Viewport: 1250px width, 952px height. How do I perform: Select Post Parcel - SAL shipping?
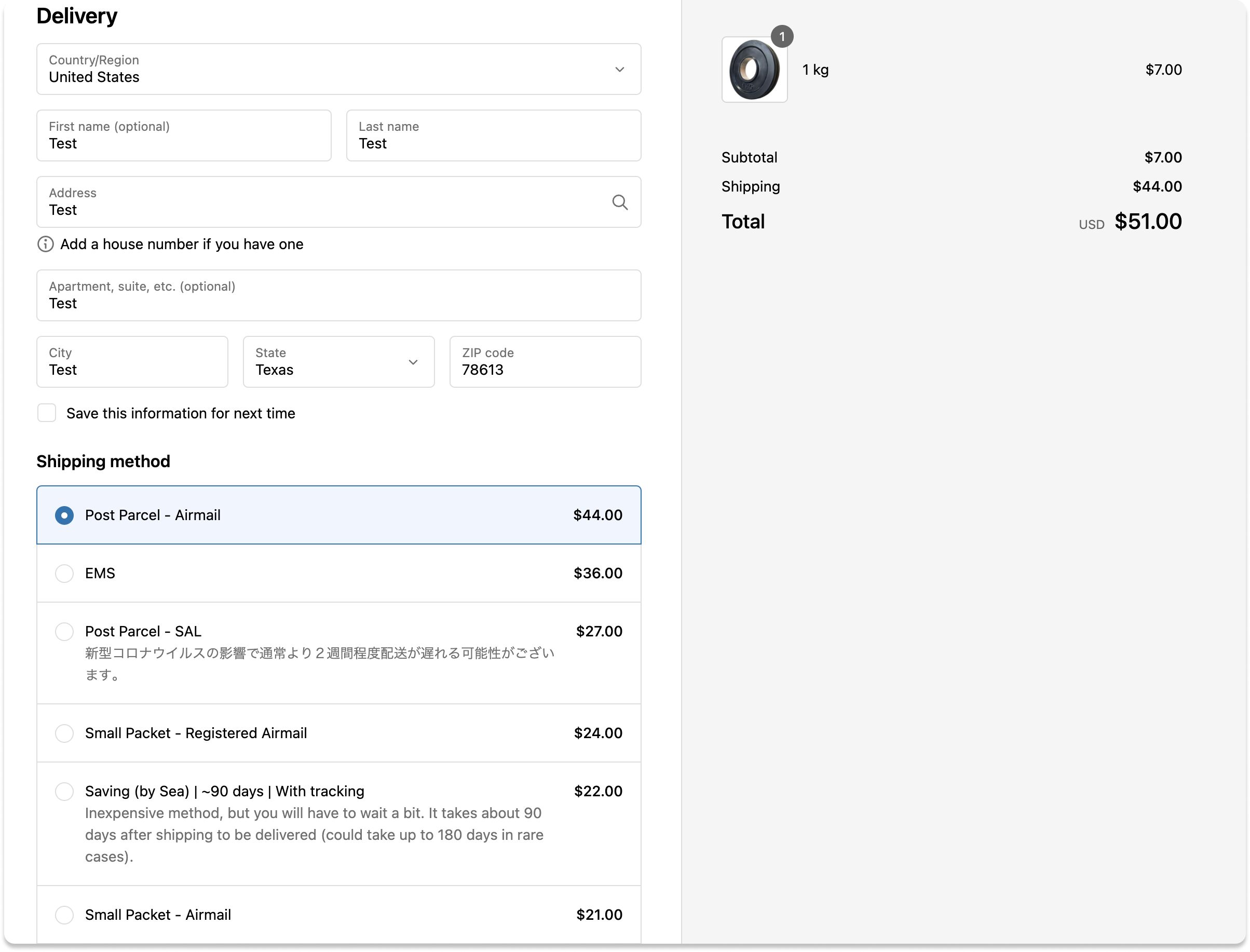tap(64, 631)
